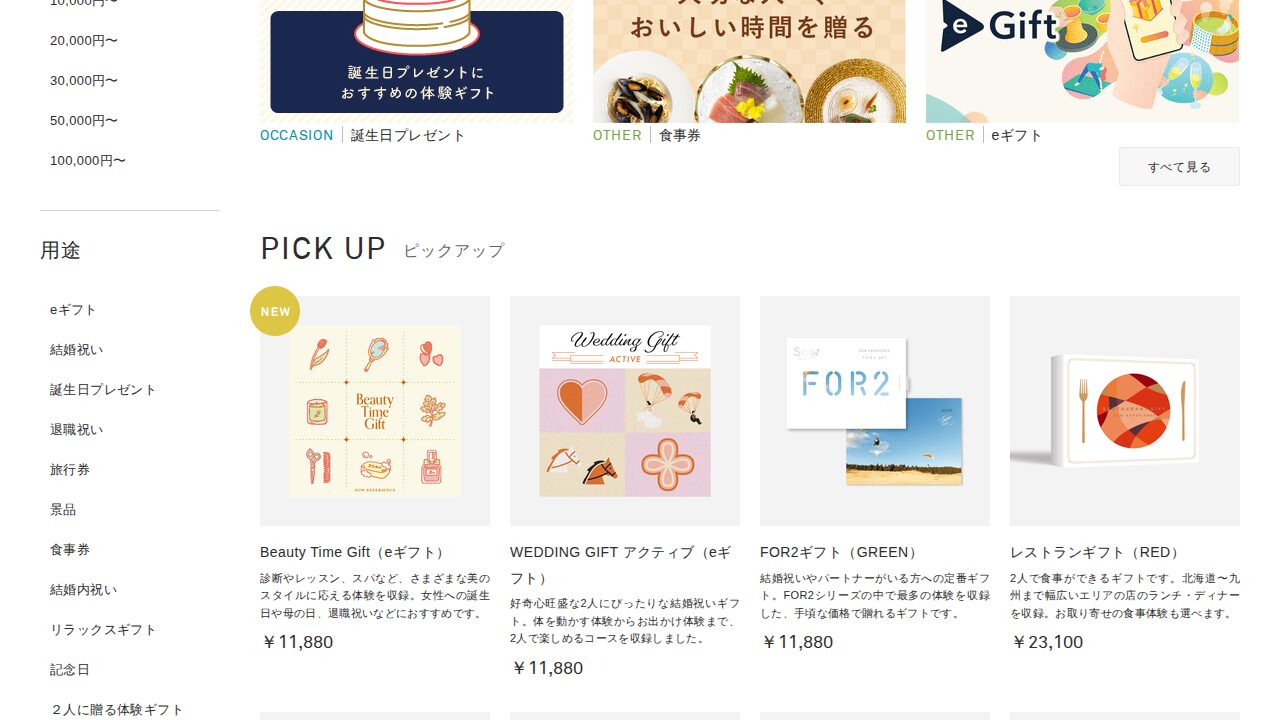Filter by price 50,000円〜
This screenshot has height=720, width=1280.
click(84, 121)
